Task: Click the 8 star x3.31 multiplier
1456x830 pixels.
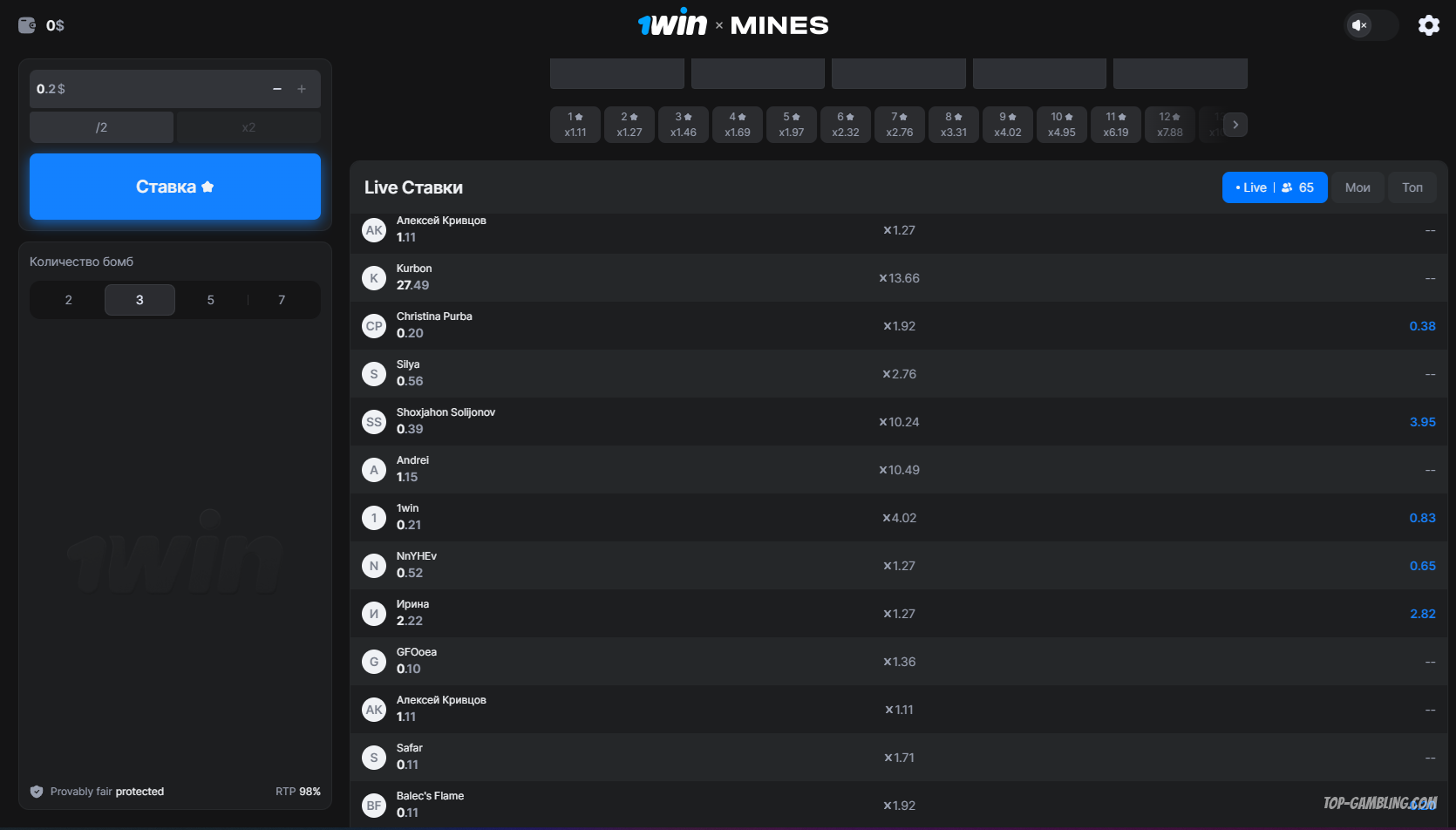Action: (954, 125)
